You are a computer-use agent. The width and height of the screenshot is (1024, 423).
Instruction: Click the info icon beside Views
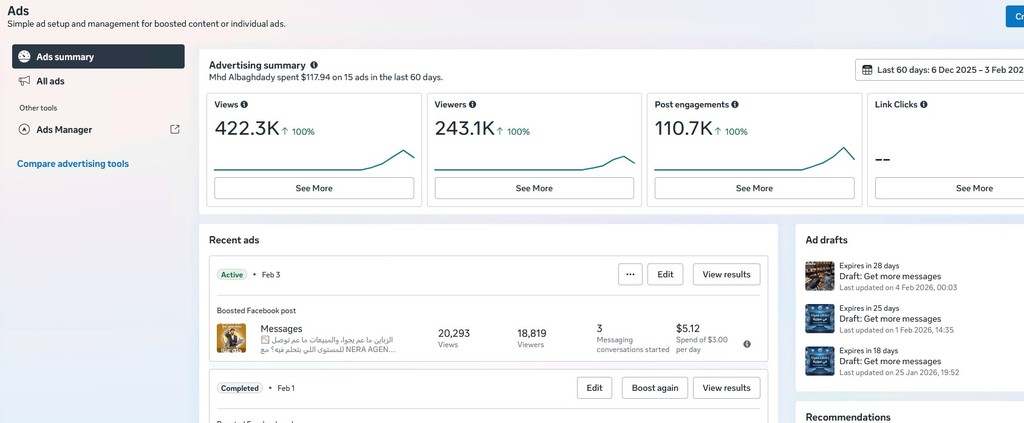pyautogui.click(x=244, y=104)
